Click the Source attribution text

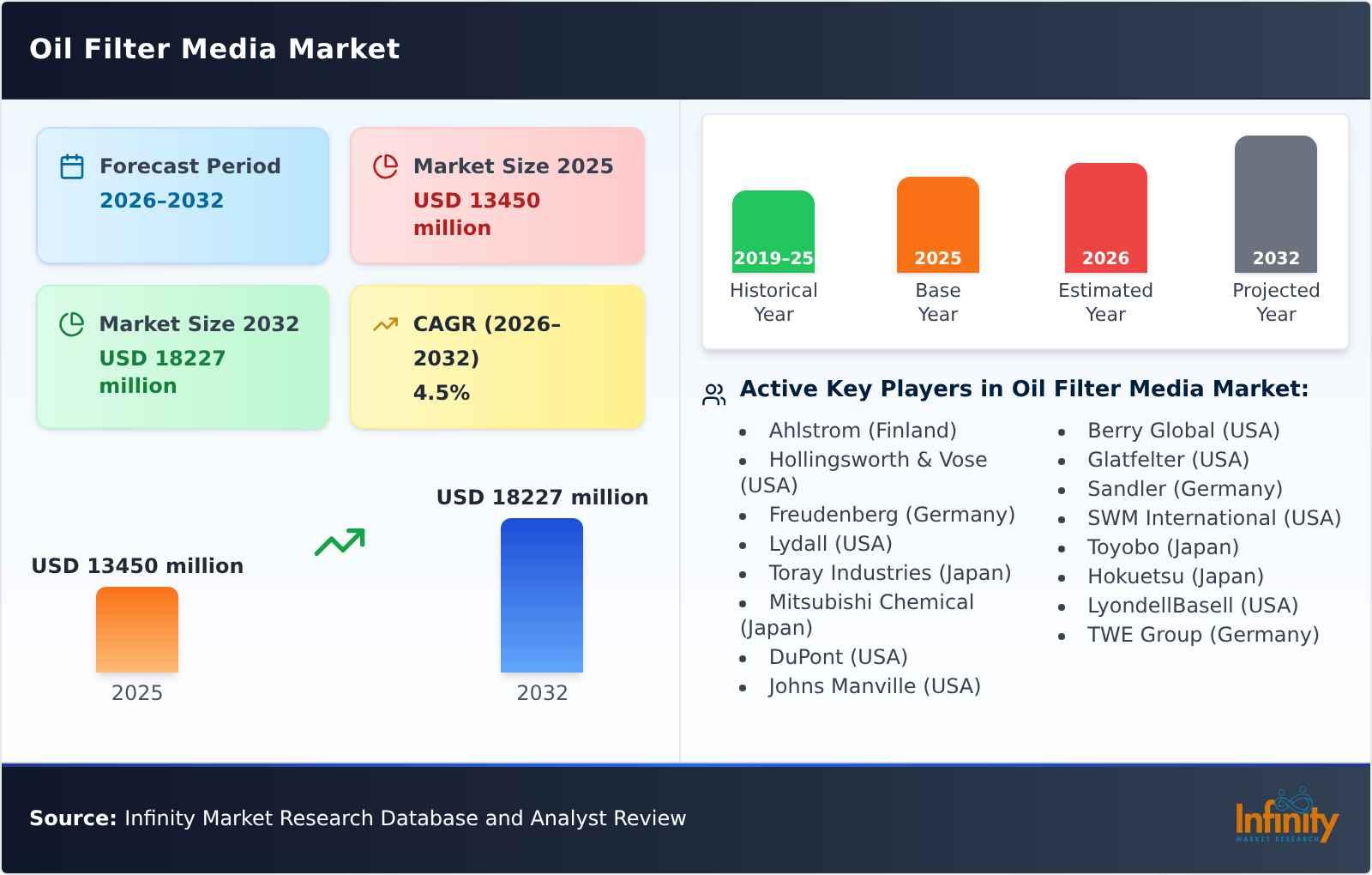click(x=358, y=818)
